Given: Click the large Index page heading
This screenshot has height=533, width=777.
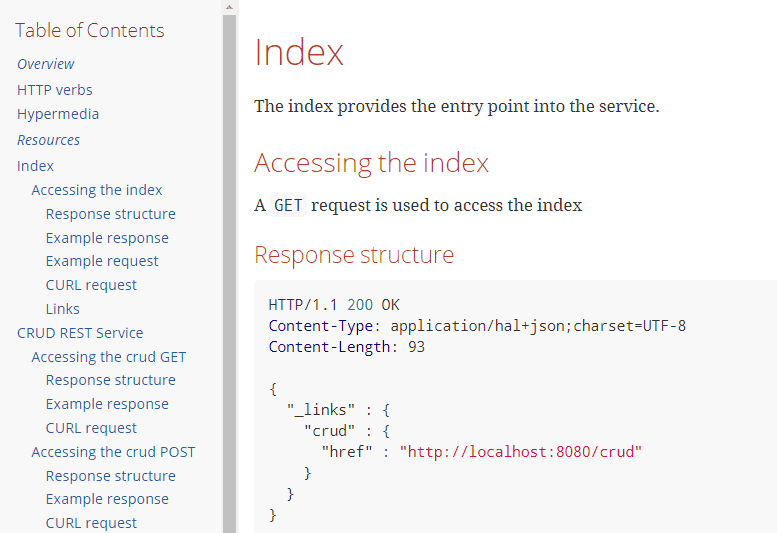Looking at the screenshot, I should [x=299, y=53].
